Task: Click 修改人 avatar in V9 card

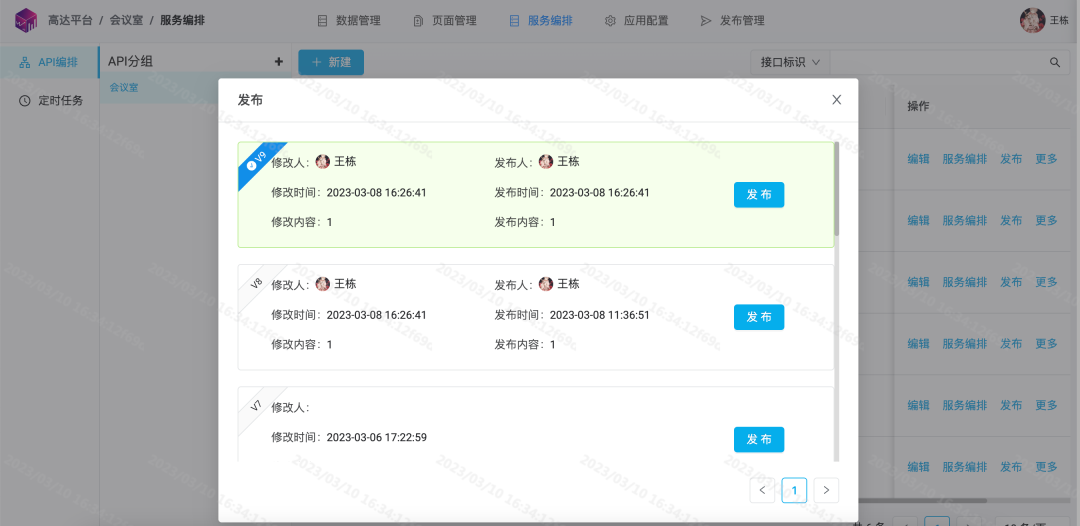Action: coord(322,161)
